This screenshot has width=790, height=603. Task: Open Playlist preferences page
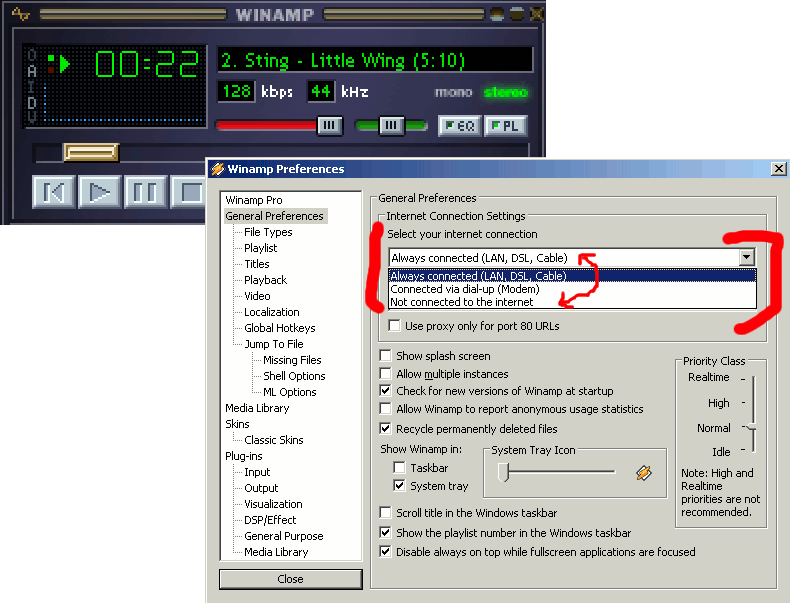tap(260, 248)
